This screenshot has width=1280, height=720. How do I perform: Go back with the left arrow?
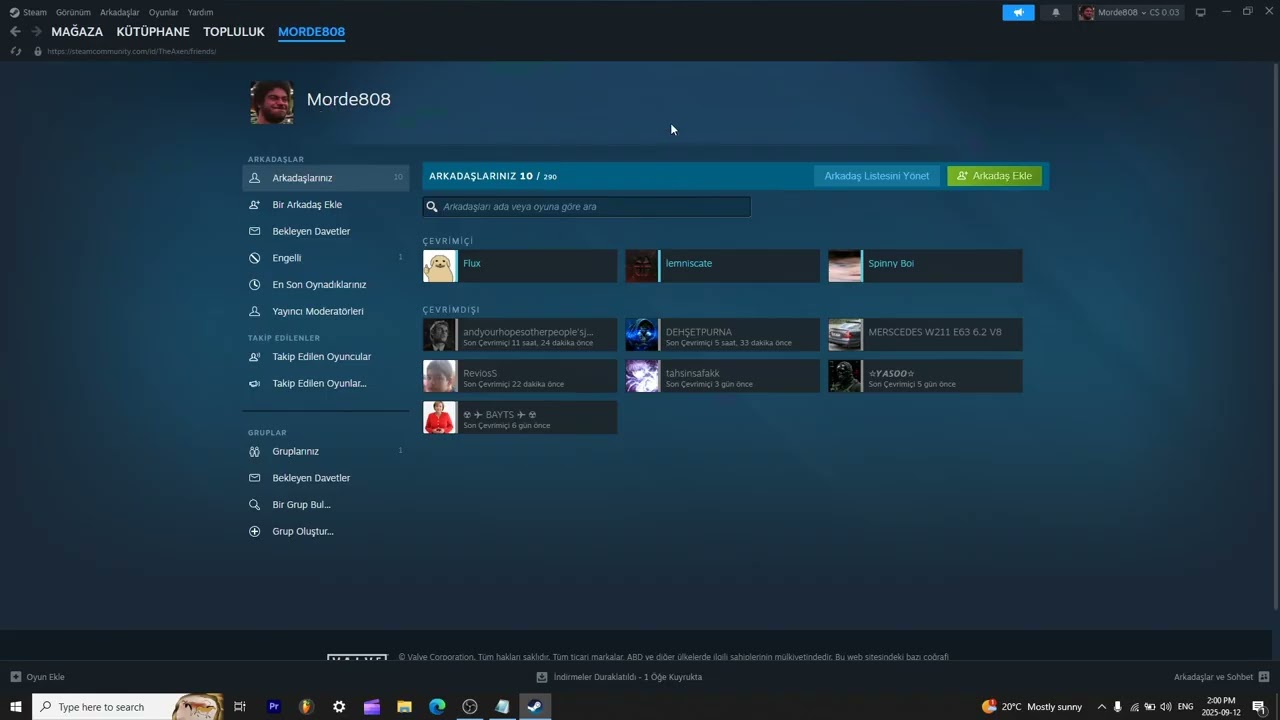[x=15, y=32]
